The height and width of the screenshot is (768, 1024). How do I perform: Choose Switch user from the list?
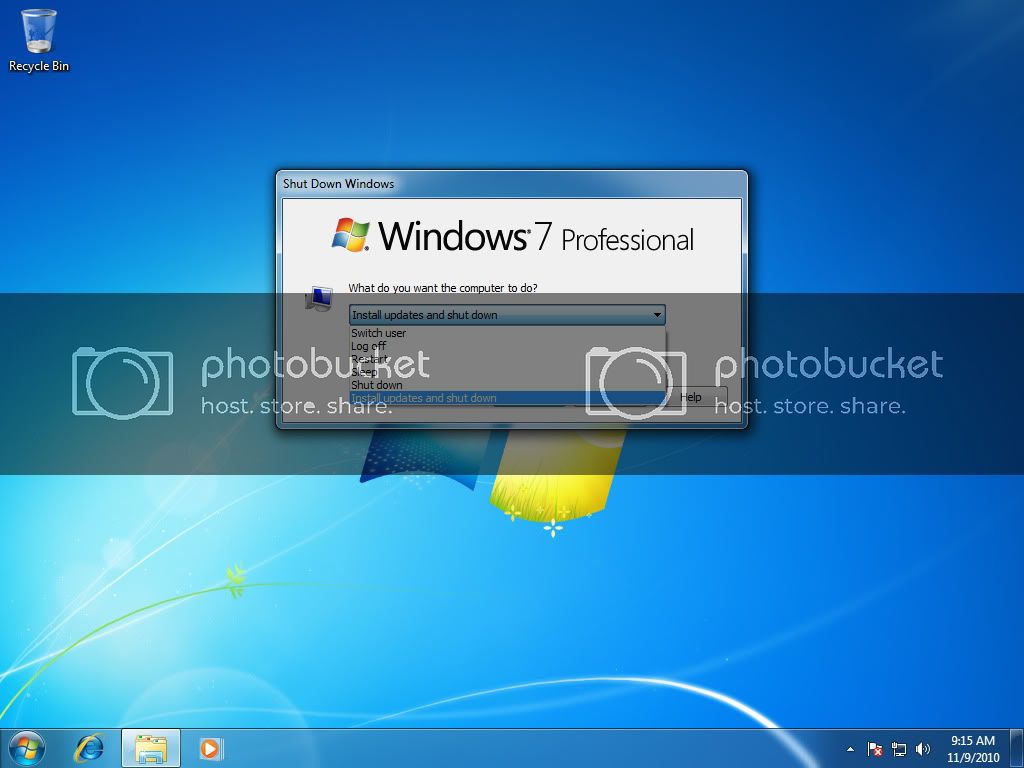pos(507,333)
